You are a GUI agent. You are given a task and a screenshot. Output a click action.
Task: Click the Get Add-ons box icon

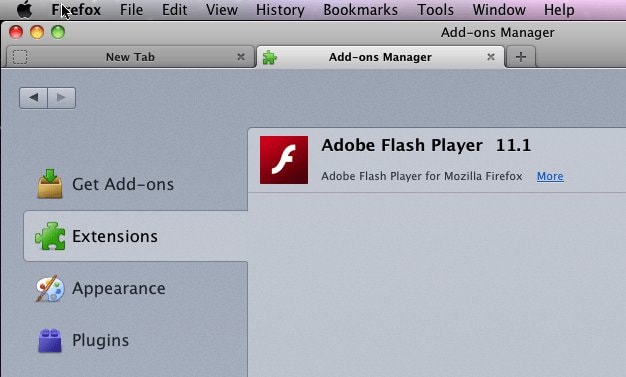[50, 183]
